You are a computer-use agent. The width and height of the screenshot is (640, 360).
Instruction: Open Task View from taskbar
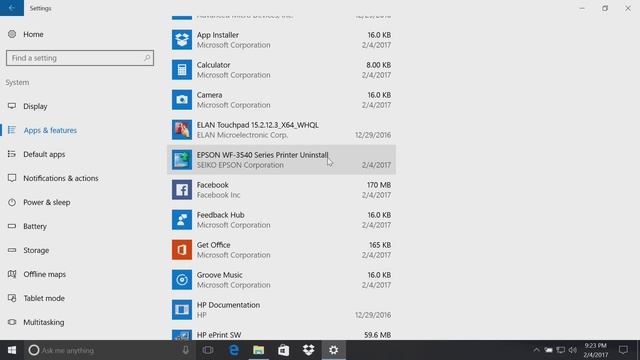pyautogui.click(x=208, y=350)
